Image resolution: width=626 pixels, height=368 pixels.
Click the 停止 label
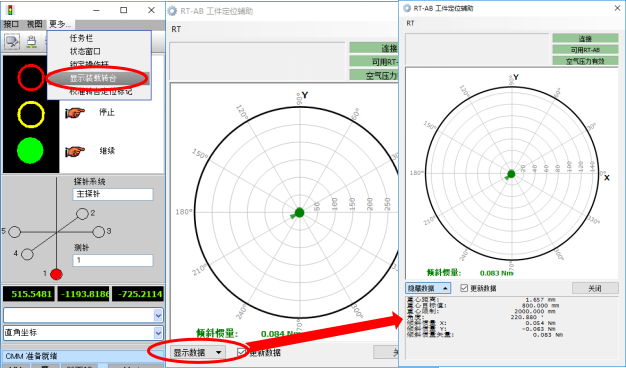coord(107,113)
